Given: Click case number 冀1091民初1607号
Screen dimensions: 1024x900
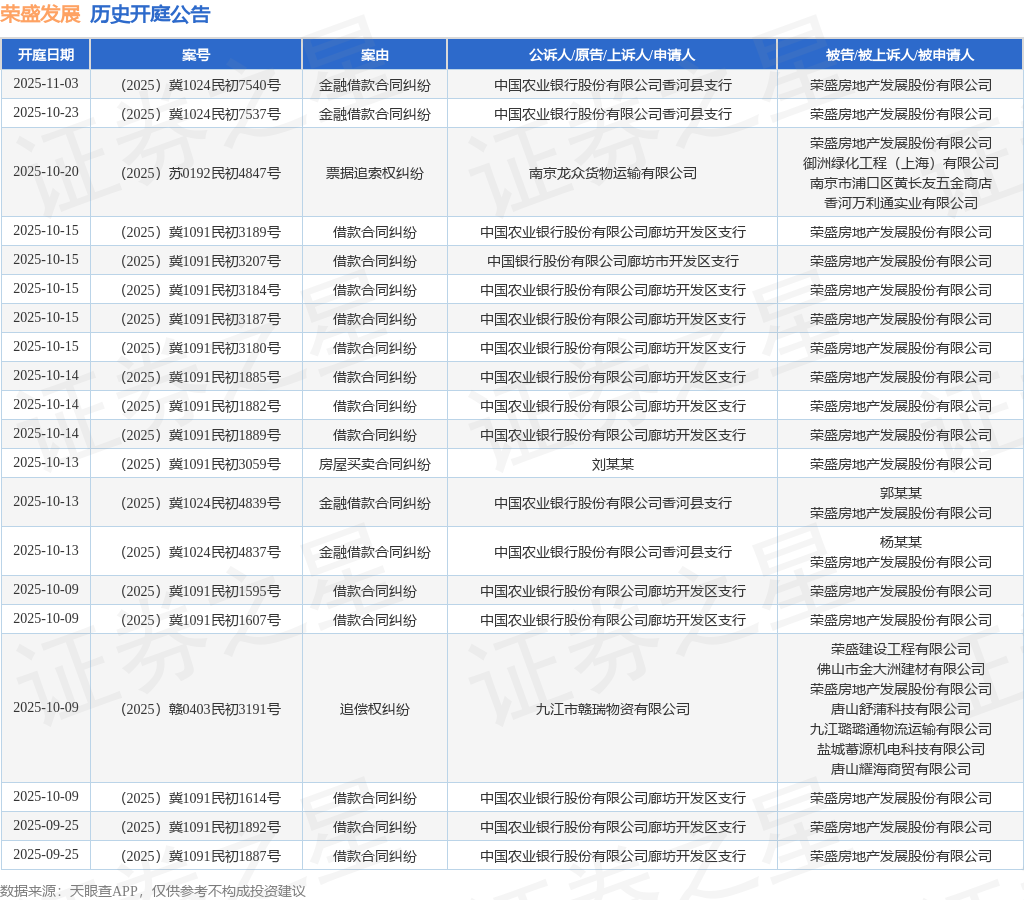Looking at the screenshot, I should [200, 620].
